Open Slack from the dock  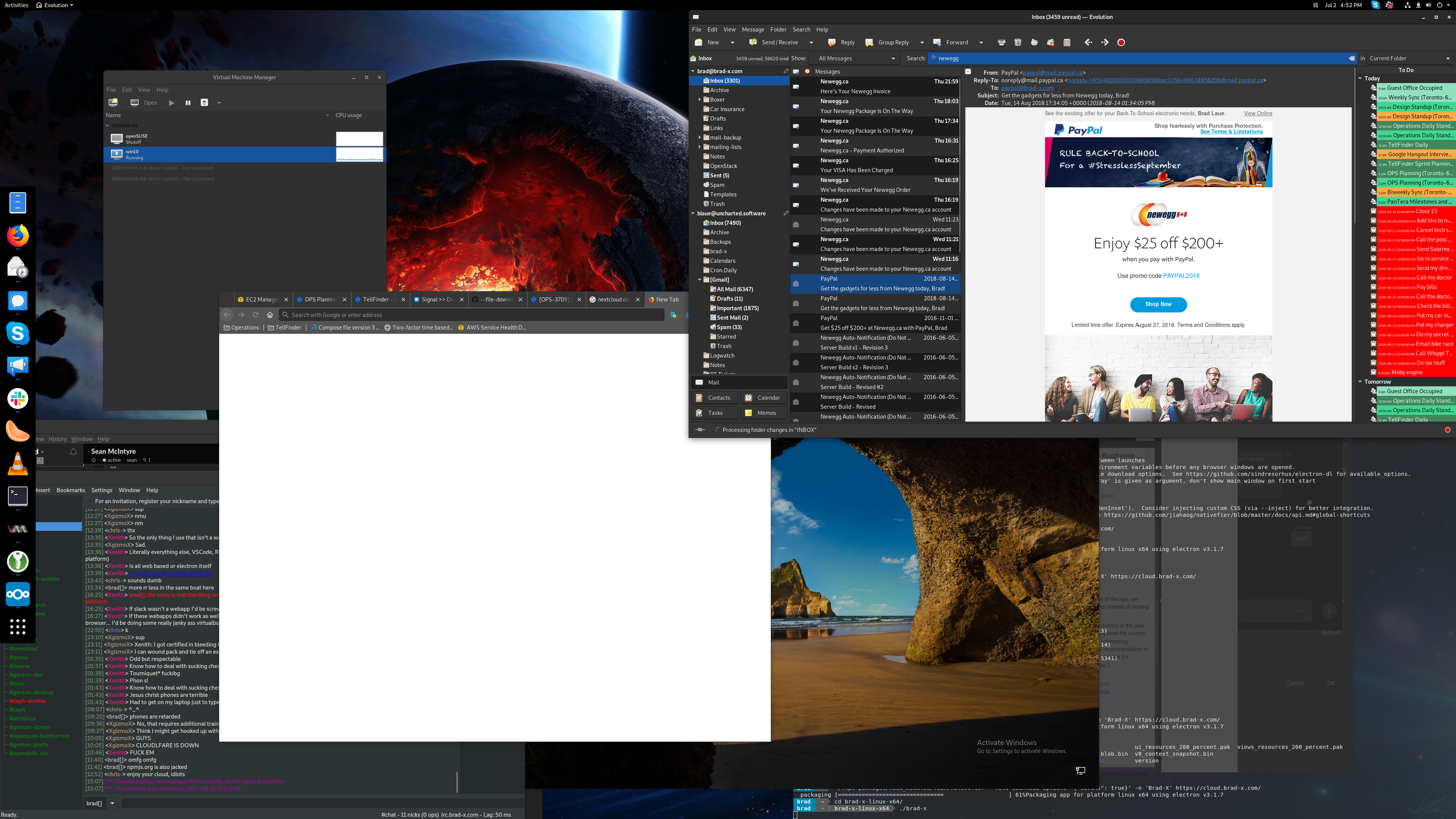[17, 399]
